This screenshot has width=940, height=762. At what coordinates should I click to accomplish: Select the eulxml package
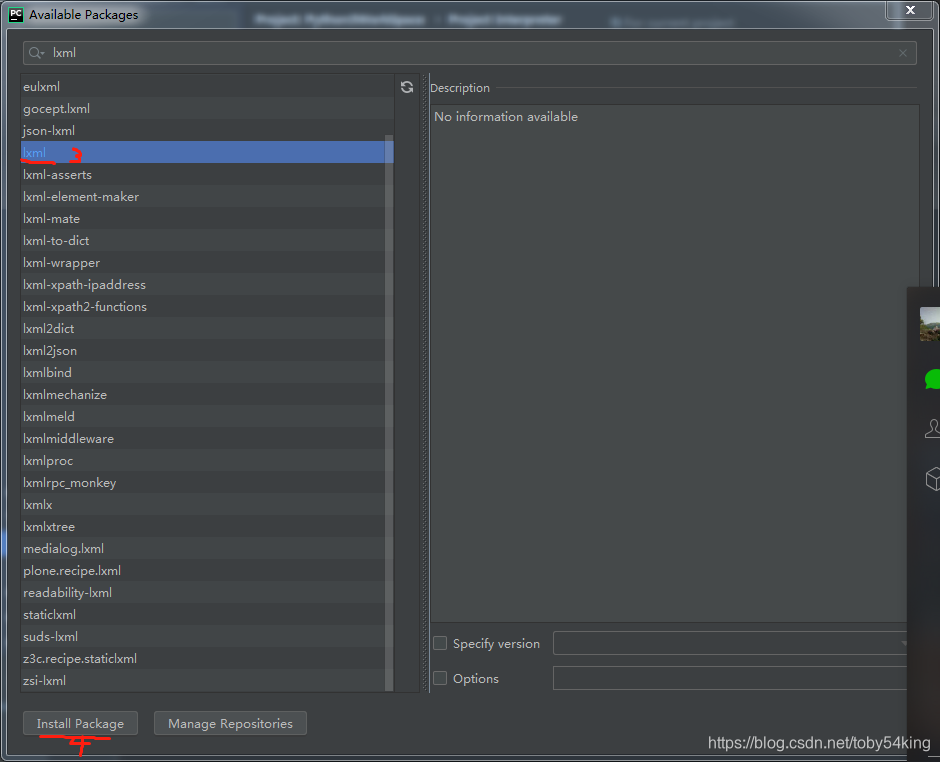point(207,86)
